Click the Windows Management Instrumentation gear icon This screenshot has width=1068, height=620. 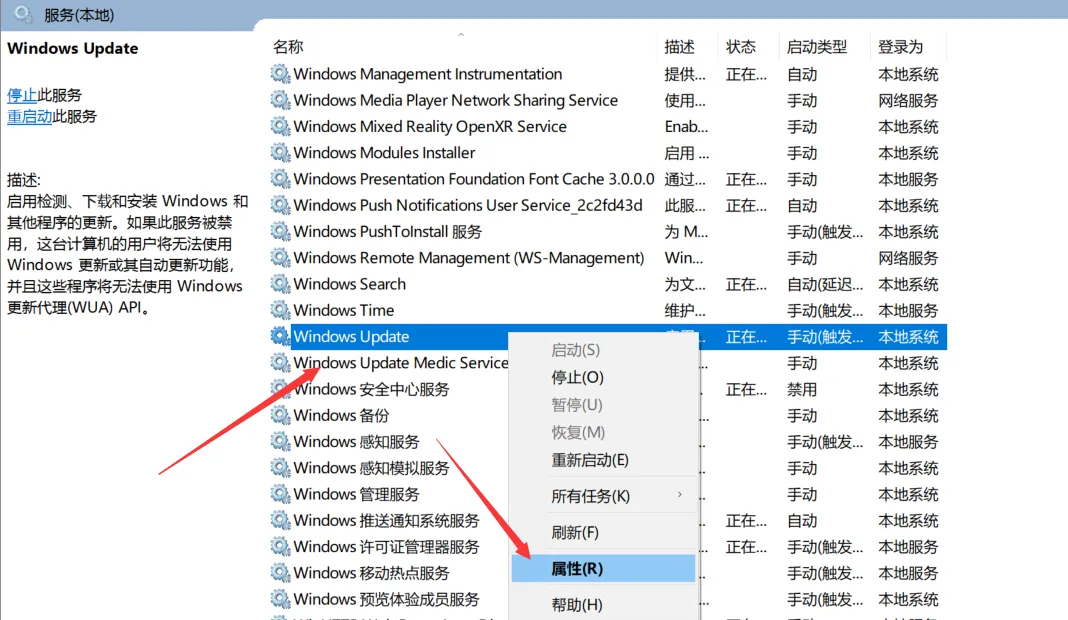click(x=281, y=74)
